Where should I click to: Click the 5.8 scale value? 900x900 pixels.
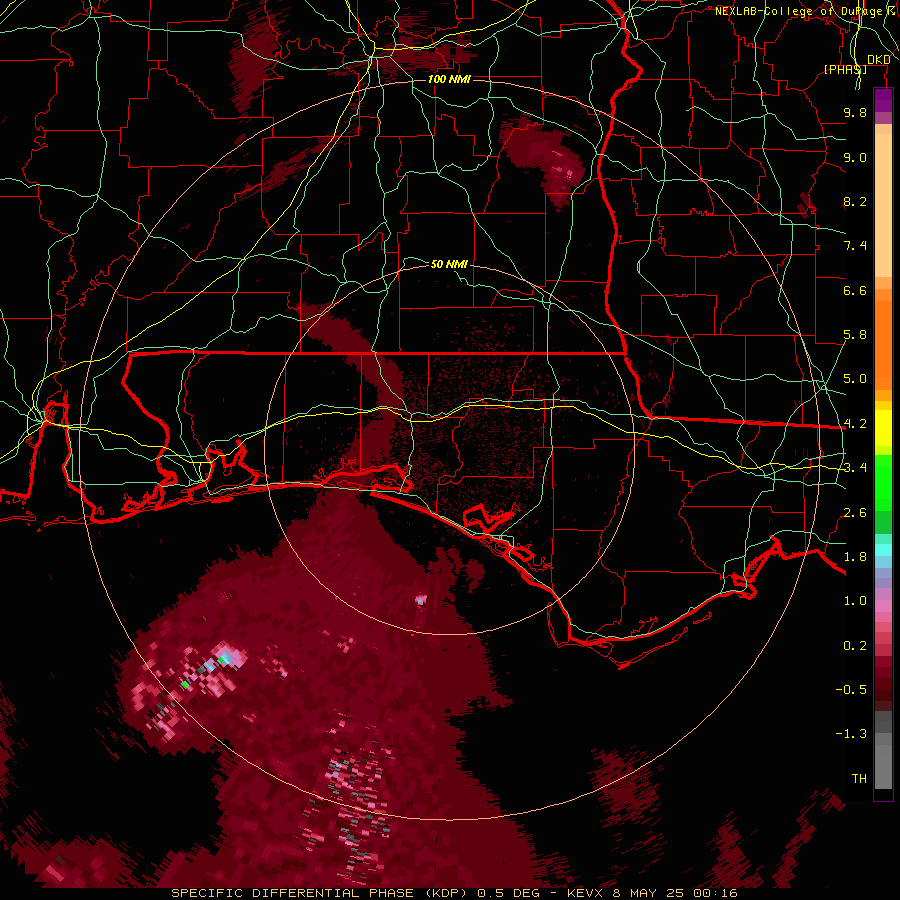point(855,335)
